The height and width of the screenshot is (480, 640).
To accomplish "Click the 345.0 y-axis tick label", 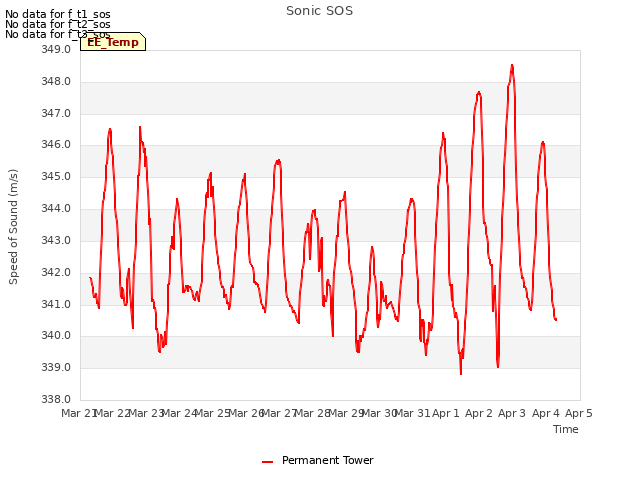I will [x=56, y=176].
